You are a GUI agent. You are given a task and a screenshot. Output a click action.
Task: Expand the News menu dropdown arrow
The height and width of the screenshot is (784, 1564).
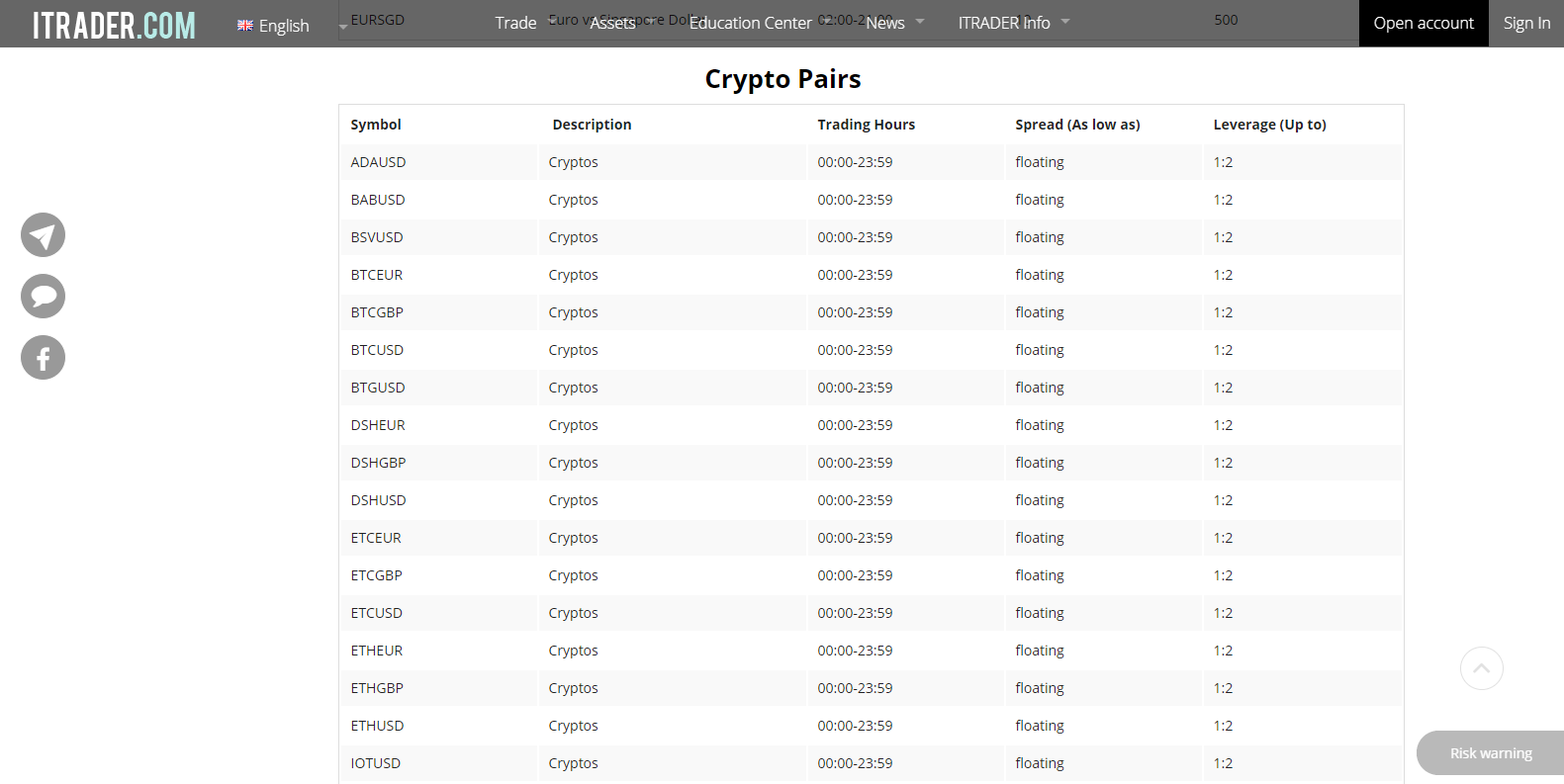[920, 21]
